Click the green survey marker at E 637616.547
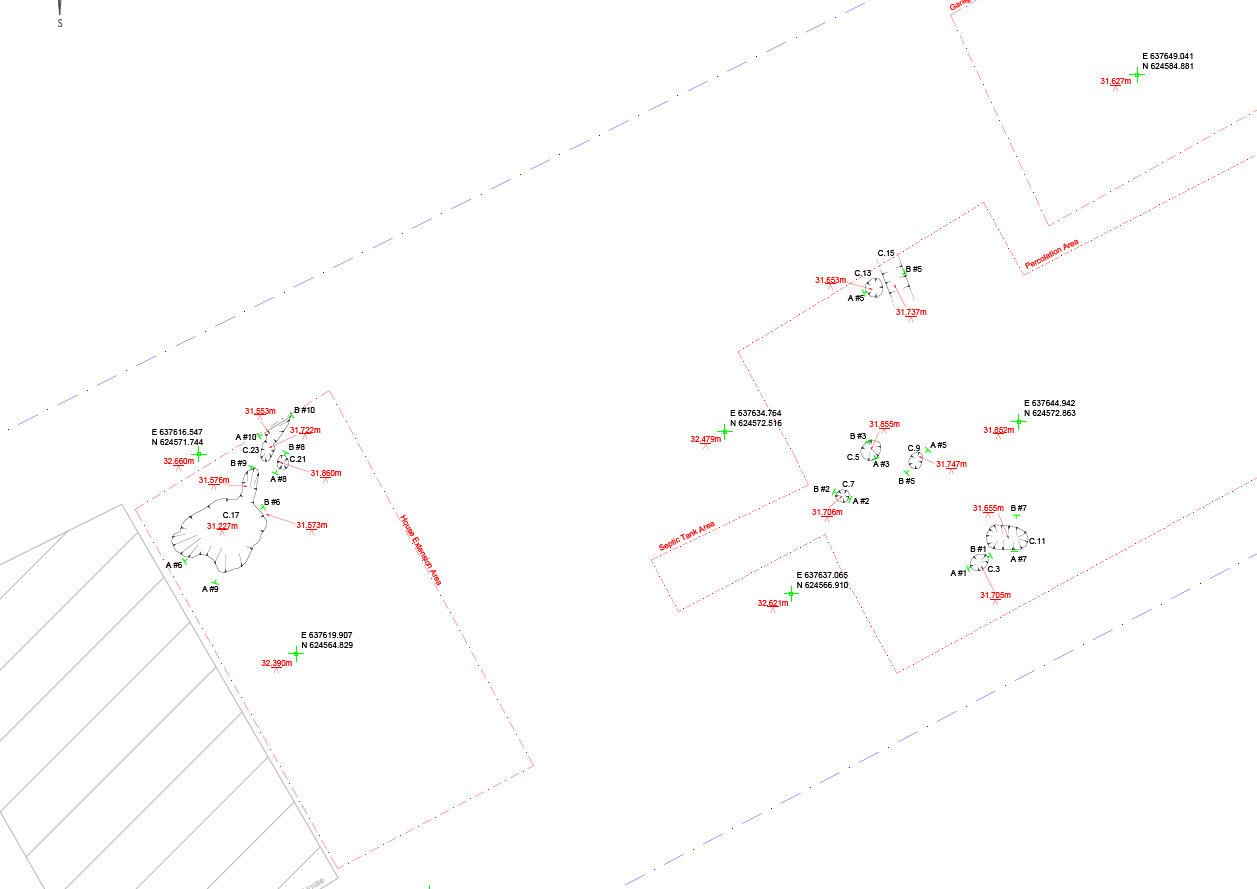Screen dimensions: 1257x889 pyautogui.click(x=198, y=453)
